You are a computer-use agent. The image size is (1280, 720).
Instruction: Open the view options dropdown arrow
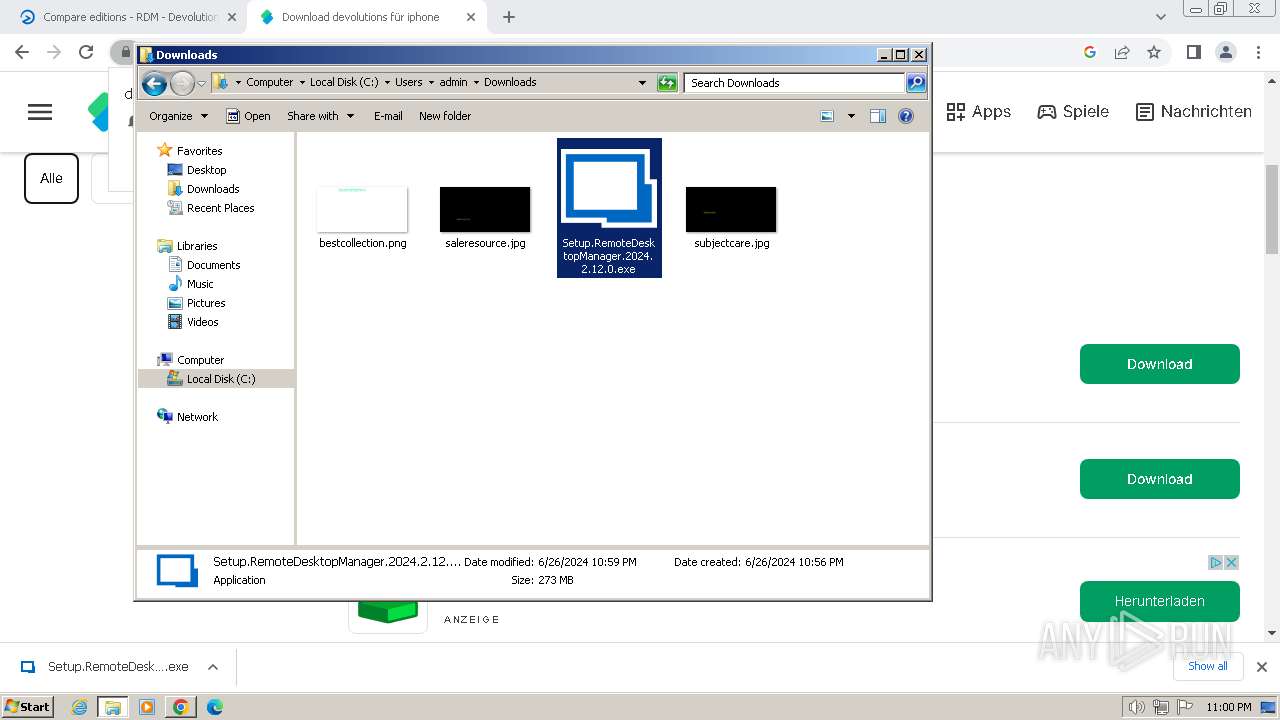click(x=851, y=116)
